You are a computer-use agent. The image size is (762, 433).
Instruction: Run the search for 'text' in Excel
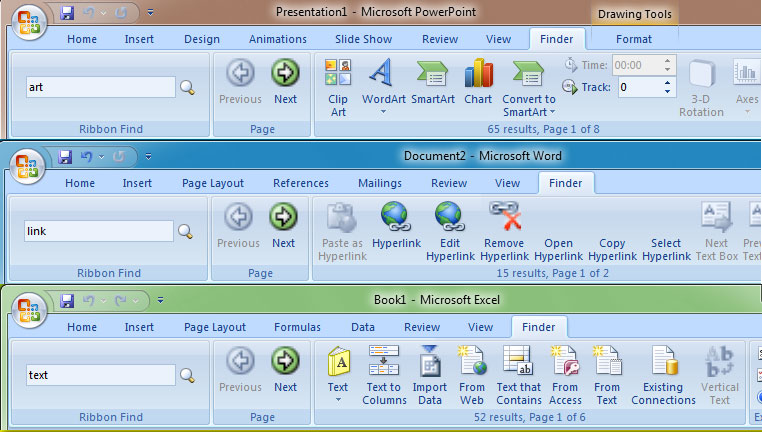pos(188,375)
